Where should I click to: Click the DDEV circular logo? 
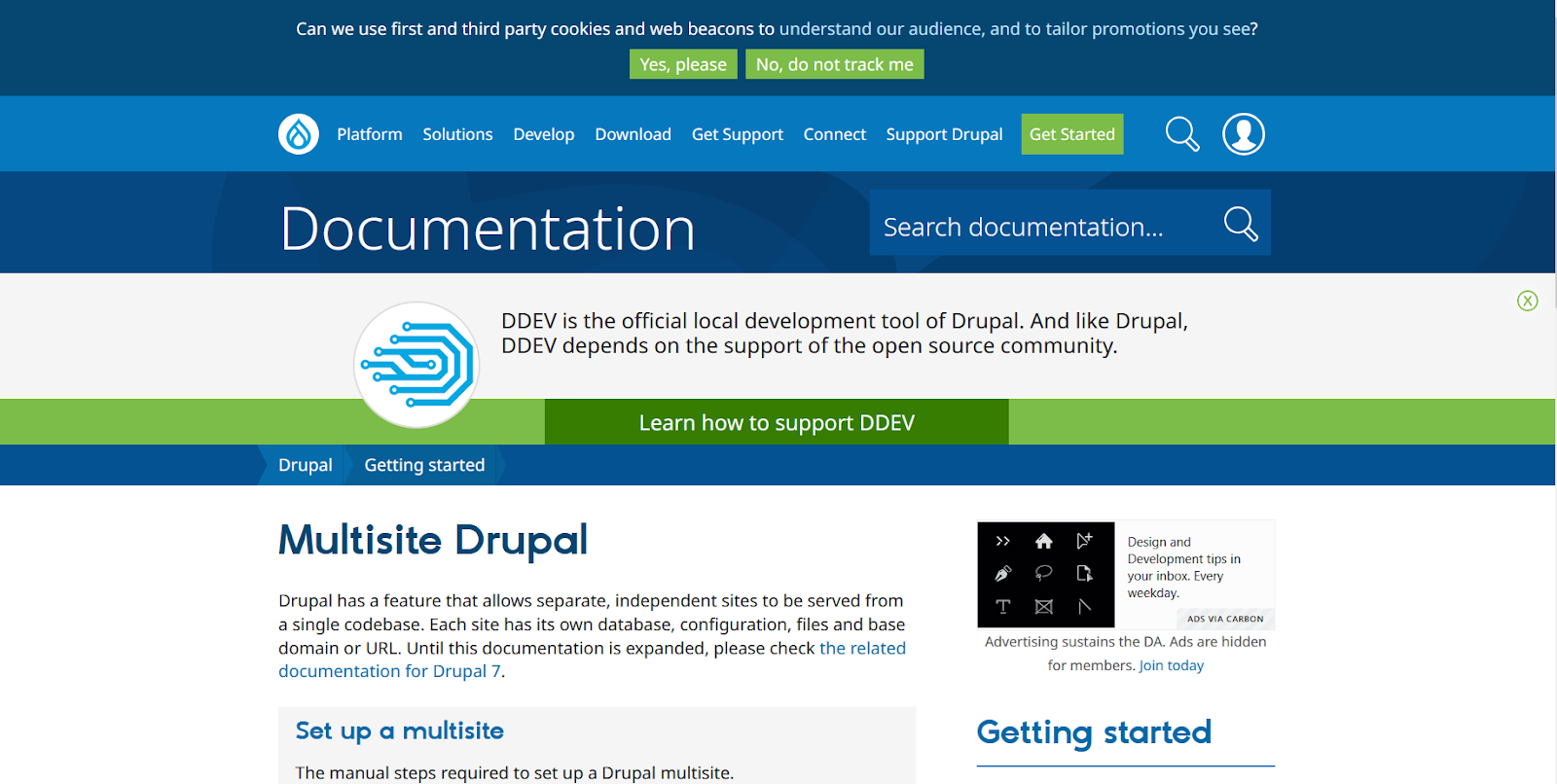tap(416, 365)
